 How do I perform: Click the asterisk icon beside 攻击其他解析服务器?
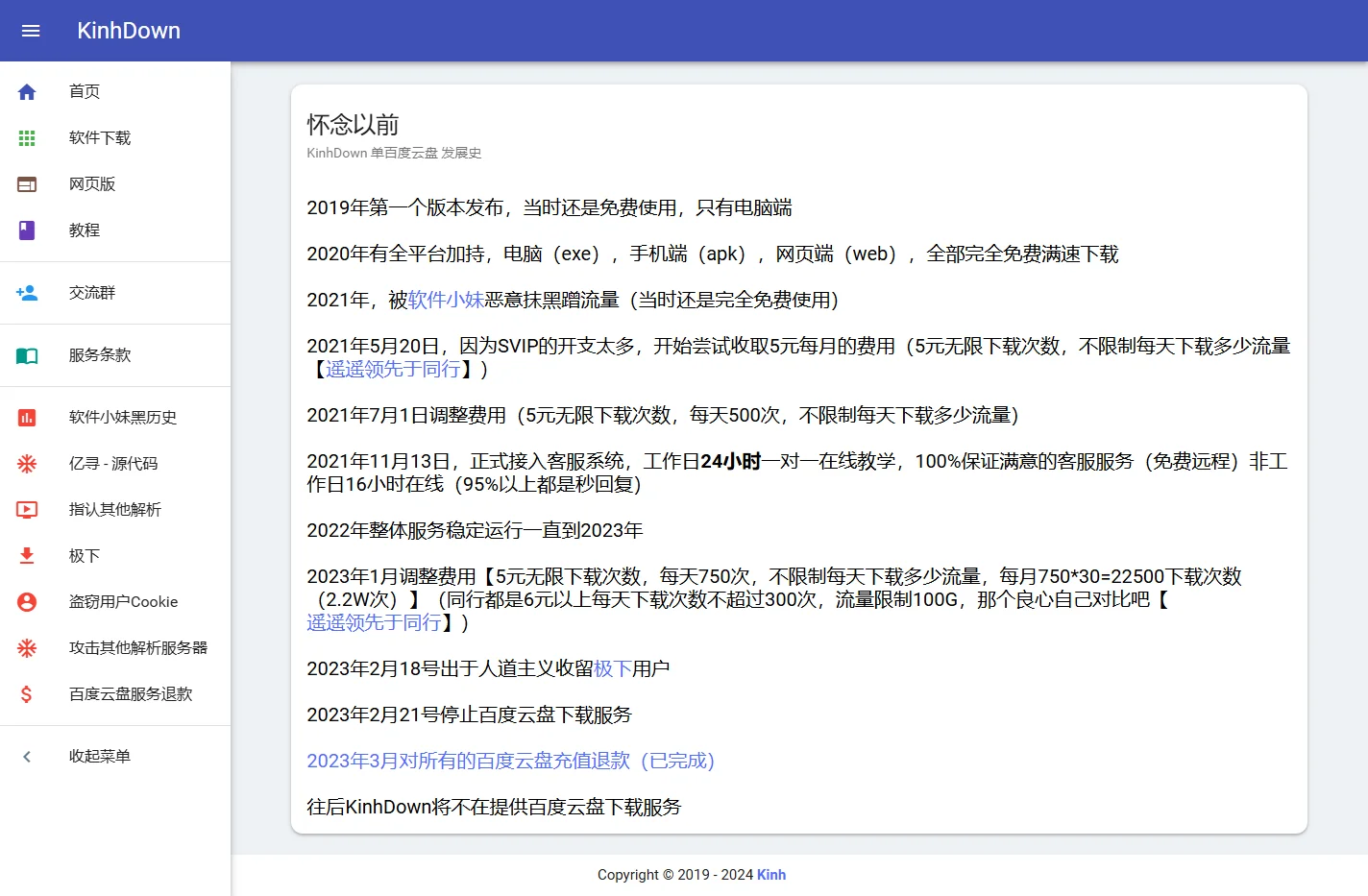click(x=27, y=648)
